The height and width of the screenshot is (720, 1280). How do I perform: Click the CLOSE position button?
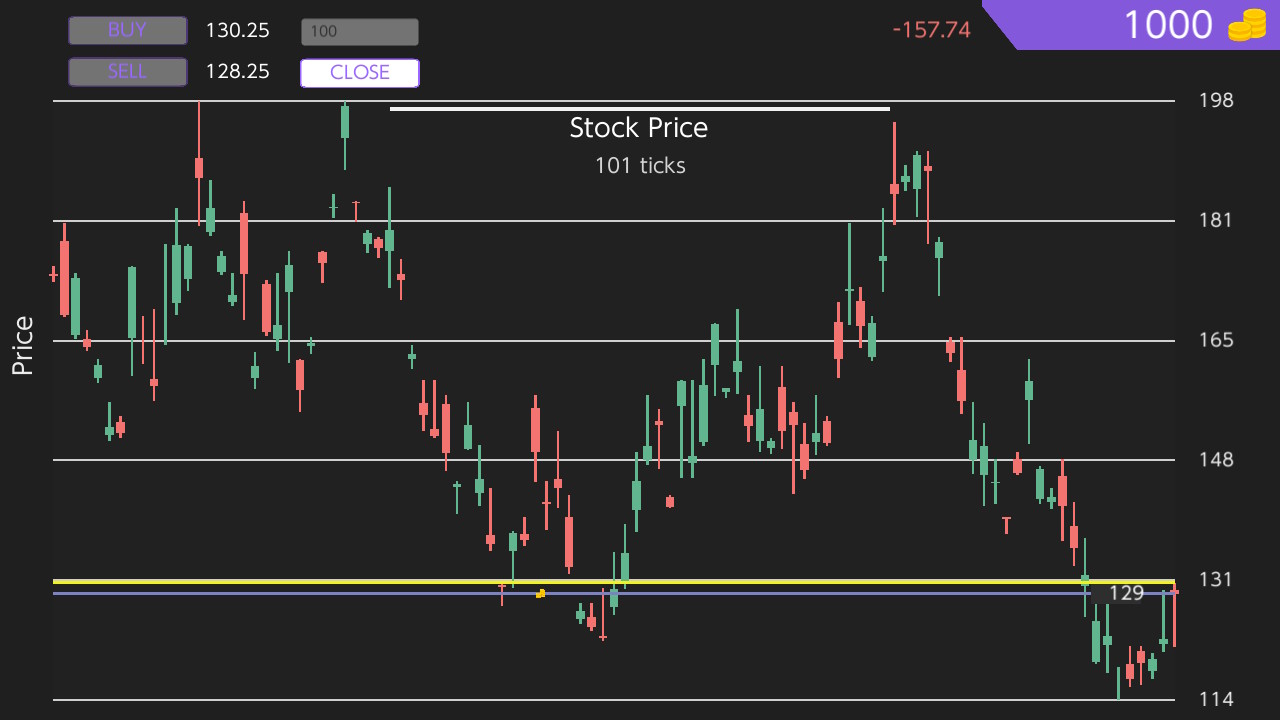pos(359,72)
